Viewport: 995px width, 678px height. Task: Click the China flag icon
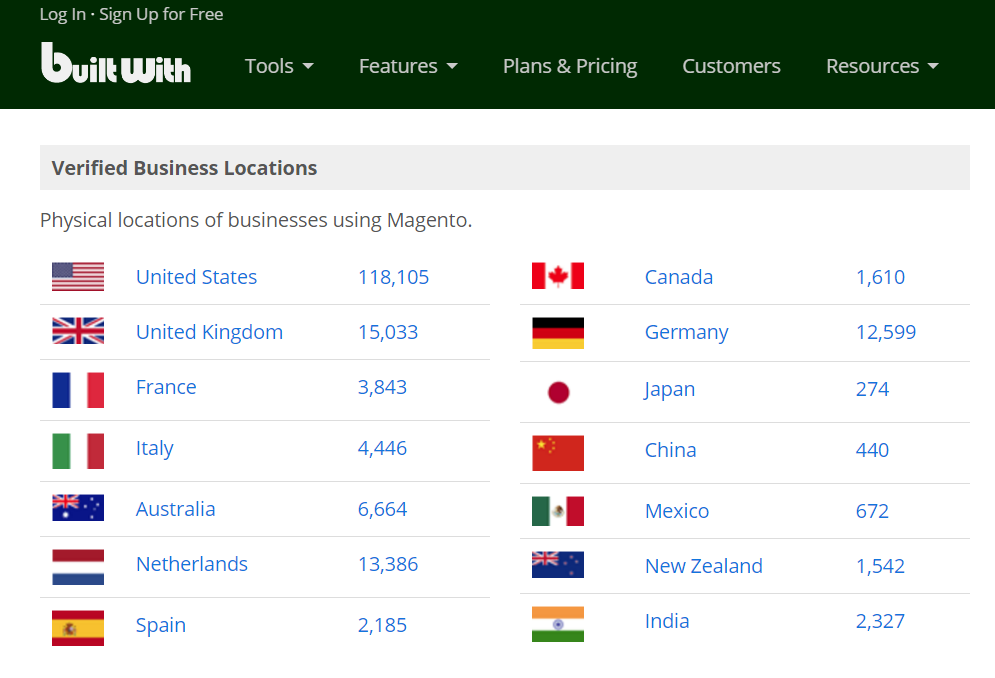[558, 453]
